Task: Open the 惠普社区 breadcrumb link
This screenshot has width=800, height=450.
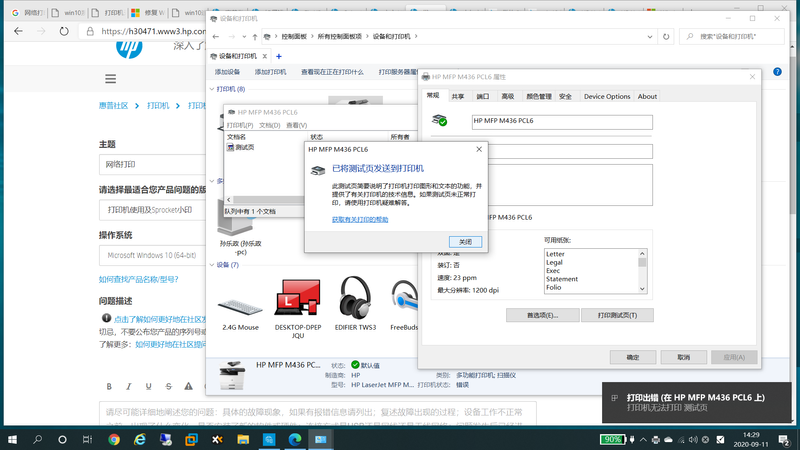Action: tap(113, 106)
